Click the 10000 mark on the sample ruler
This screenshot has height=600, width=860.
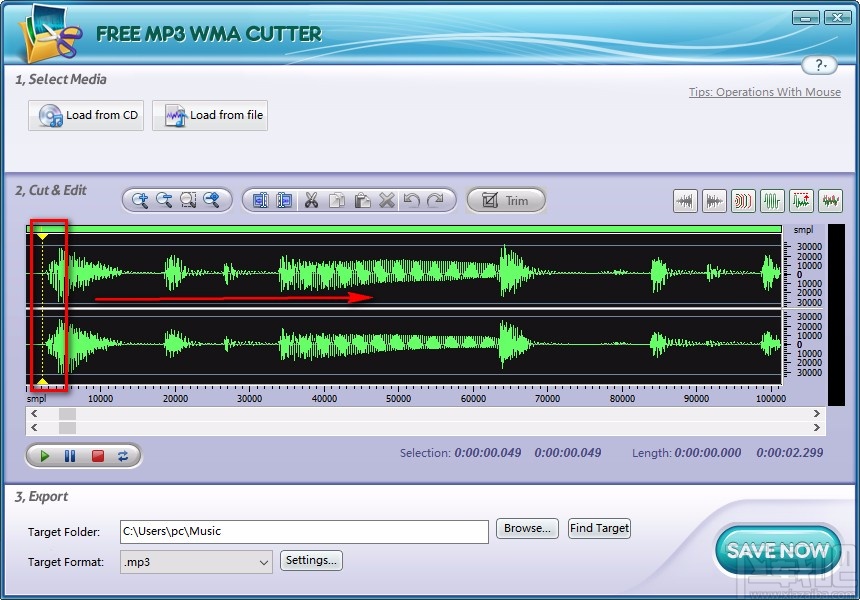100,399
